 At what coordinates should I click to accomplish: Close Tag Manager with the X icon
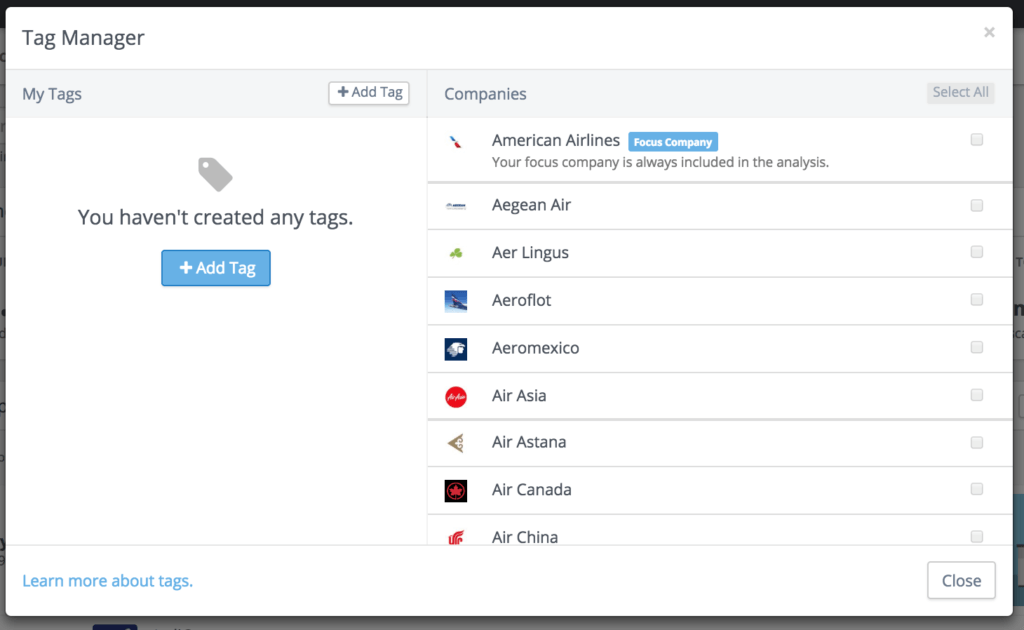coord(989,32)
